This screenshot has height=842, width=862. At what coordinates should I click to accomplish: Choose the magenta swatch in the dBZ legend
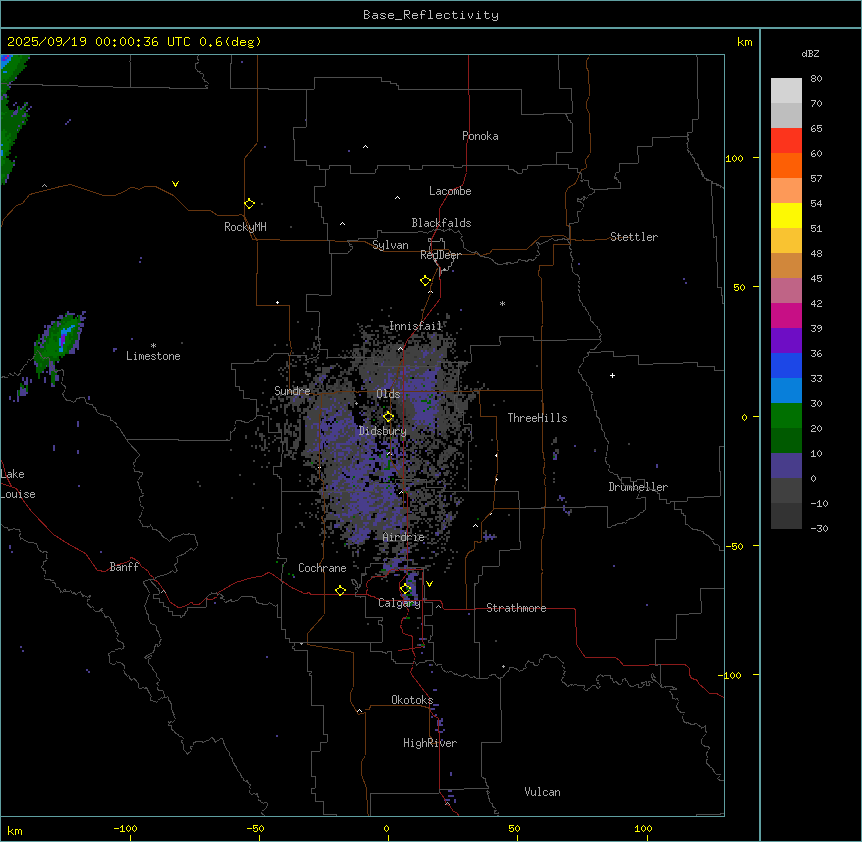(x=786, y=315)
